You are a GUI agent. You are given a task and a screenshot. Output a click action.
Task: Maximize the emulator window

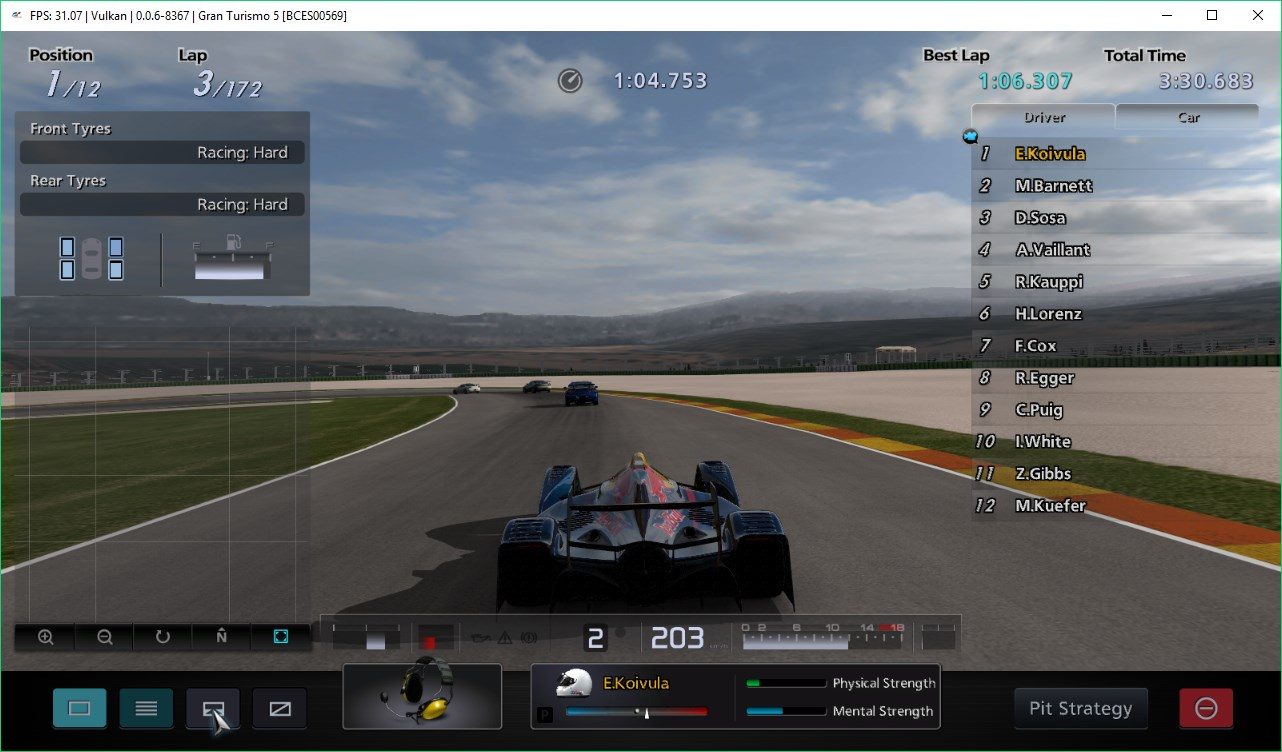1212,15
